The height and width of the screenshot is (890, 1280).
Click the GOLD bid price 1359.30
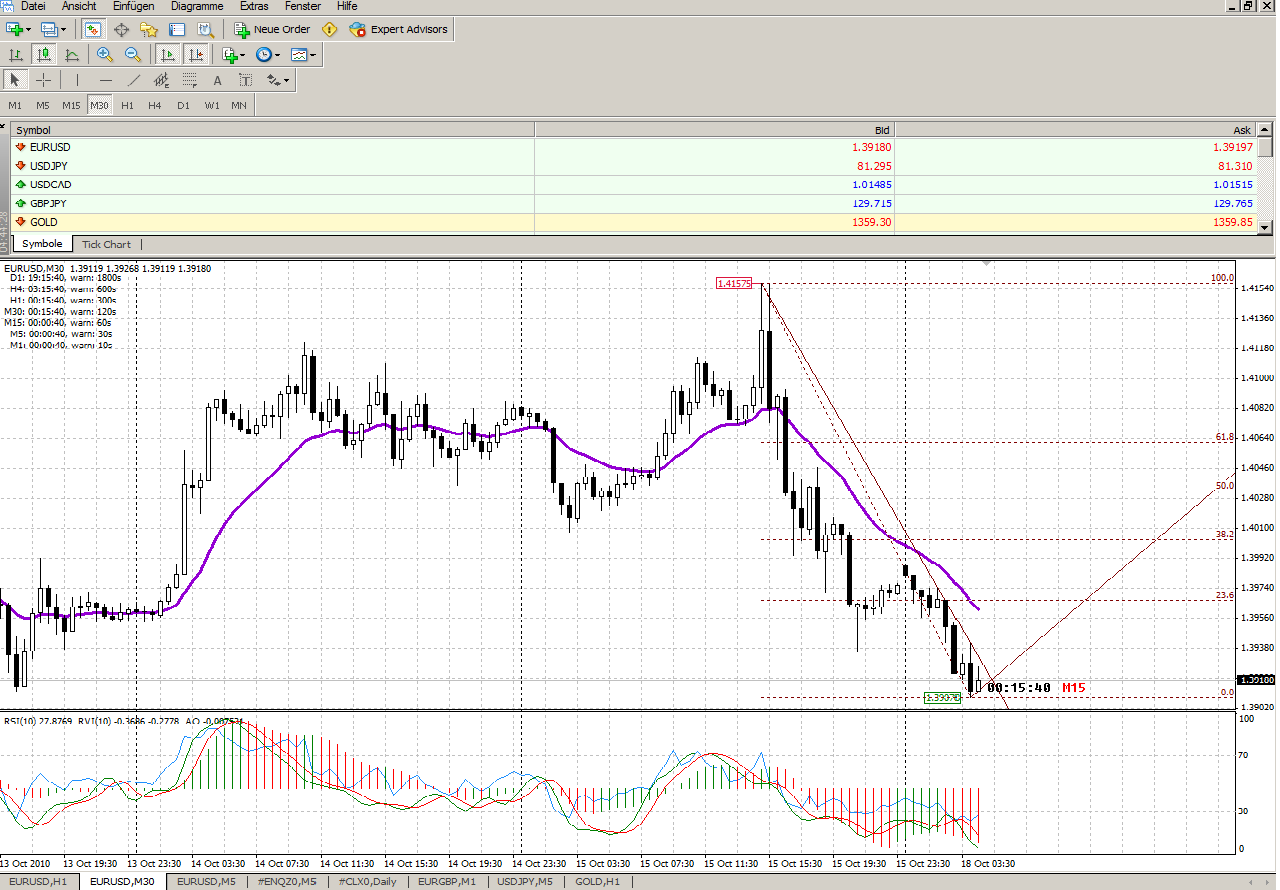tap(872, 222)
